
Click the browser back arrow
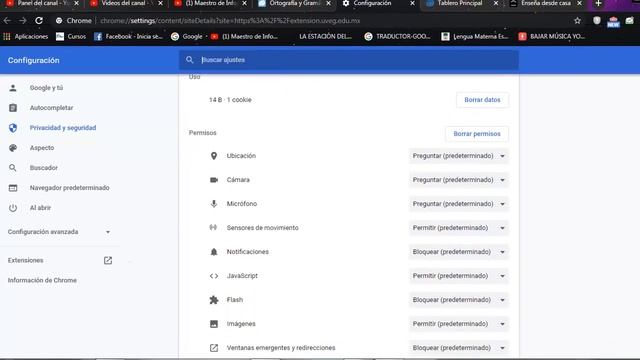[x=7, y=20]
